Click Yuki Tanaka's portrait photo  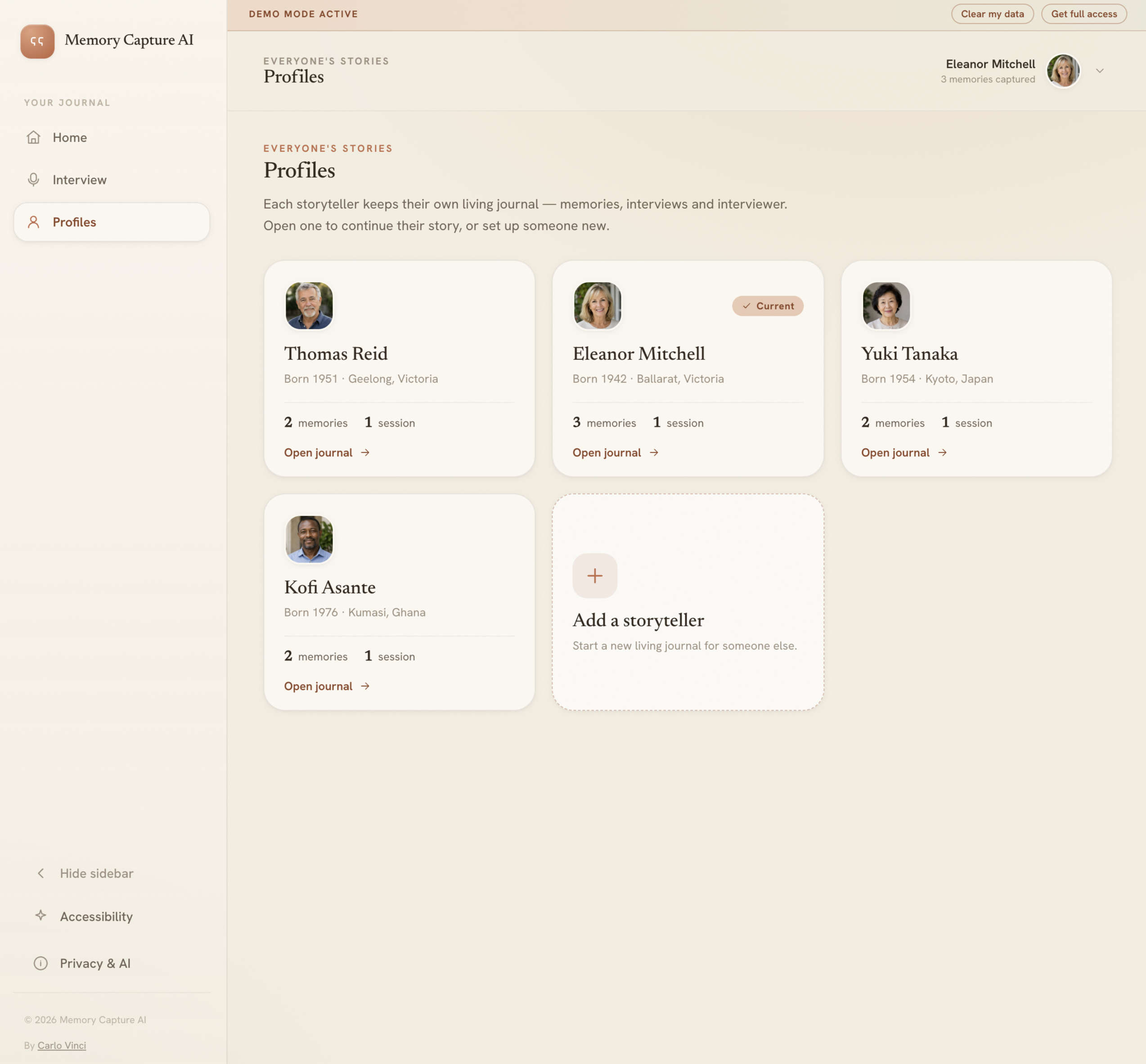[886, 306]
